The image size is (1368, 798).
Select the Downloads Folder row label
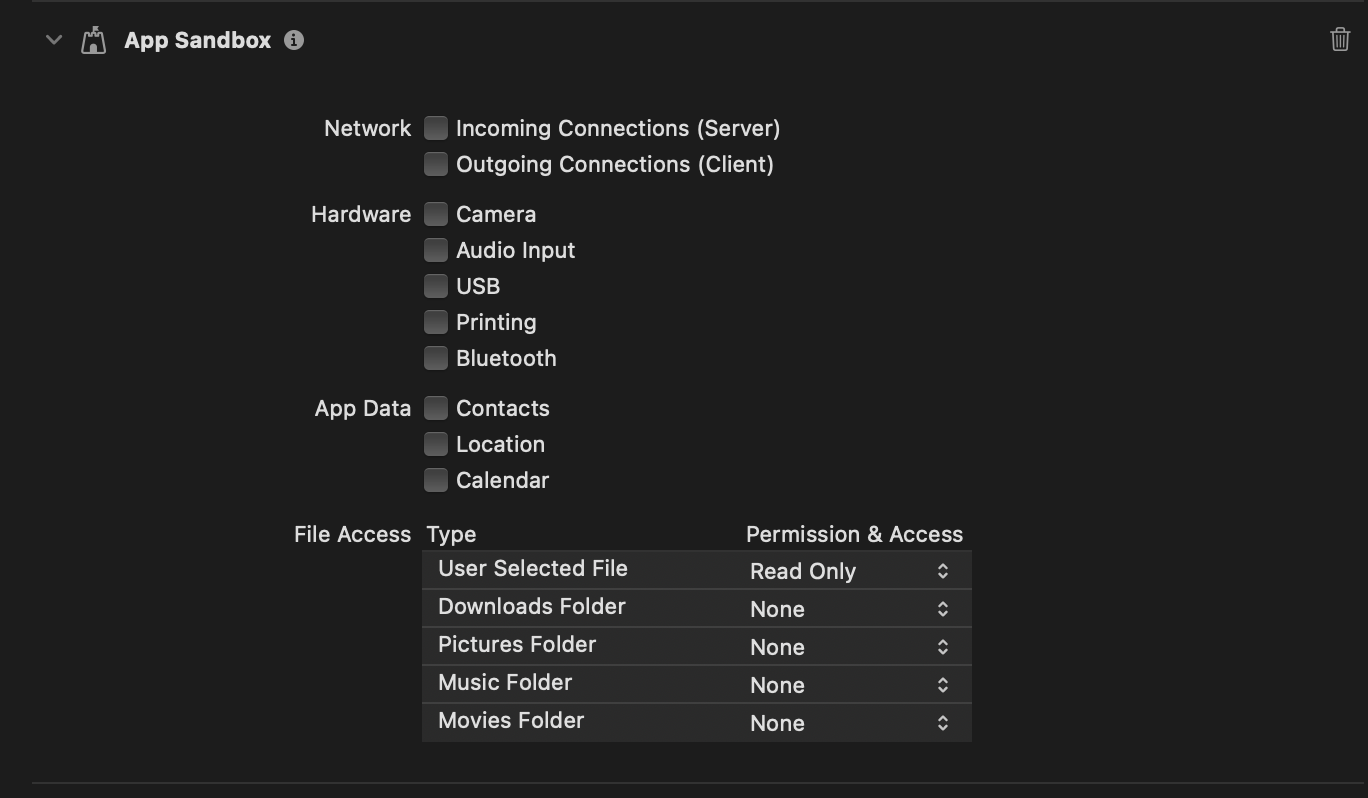[532, 607]
